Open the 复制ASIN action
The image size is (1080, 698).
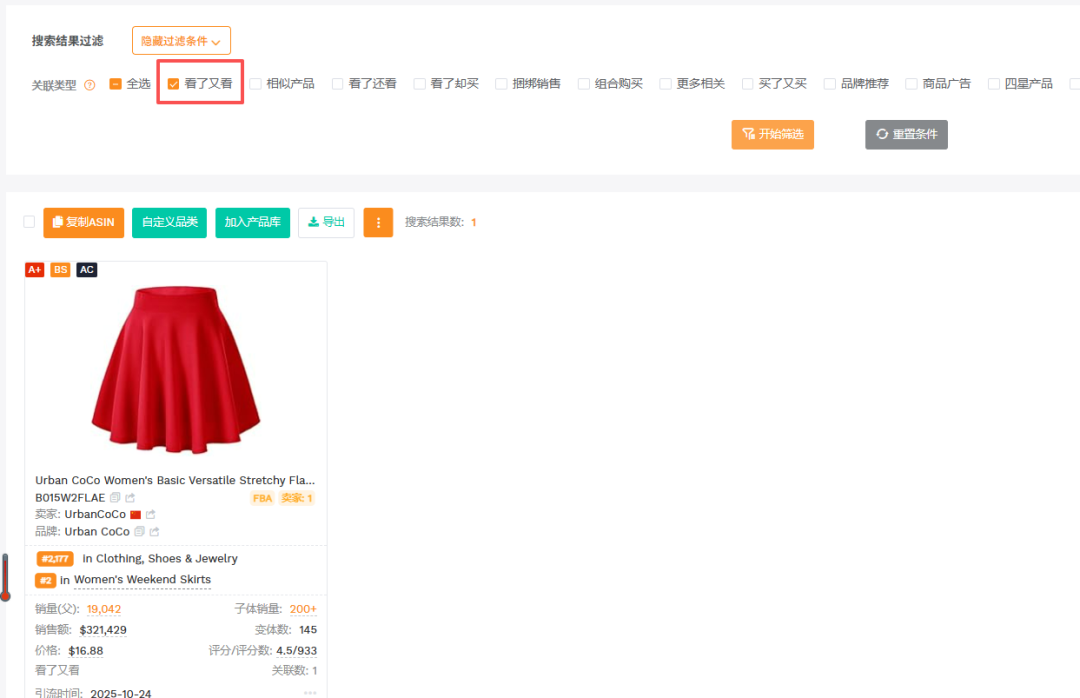pos(83,222)
